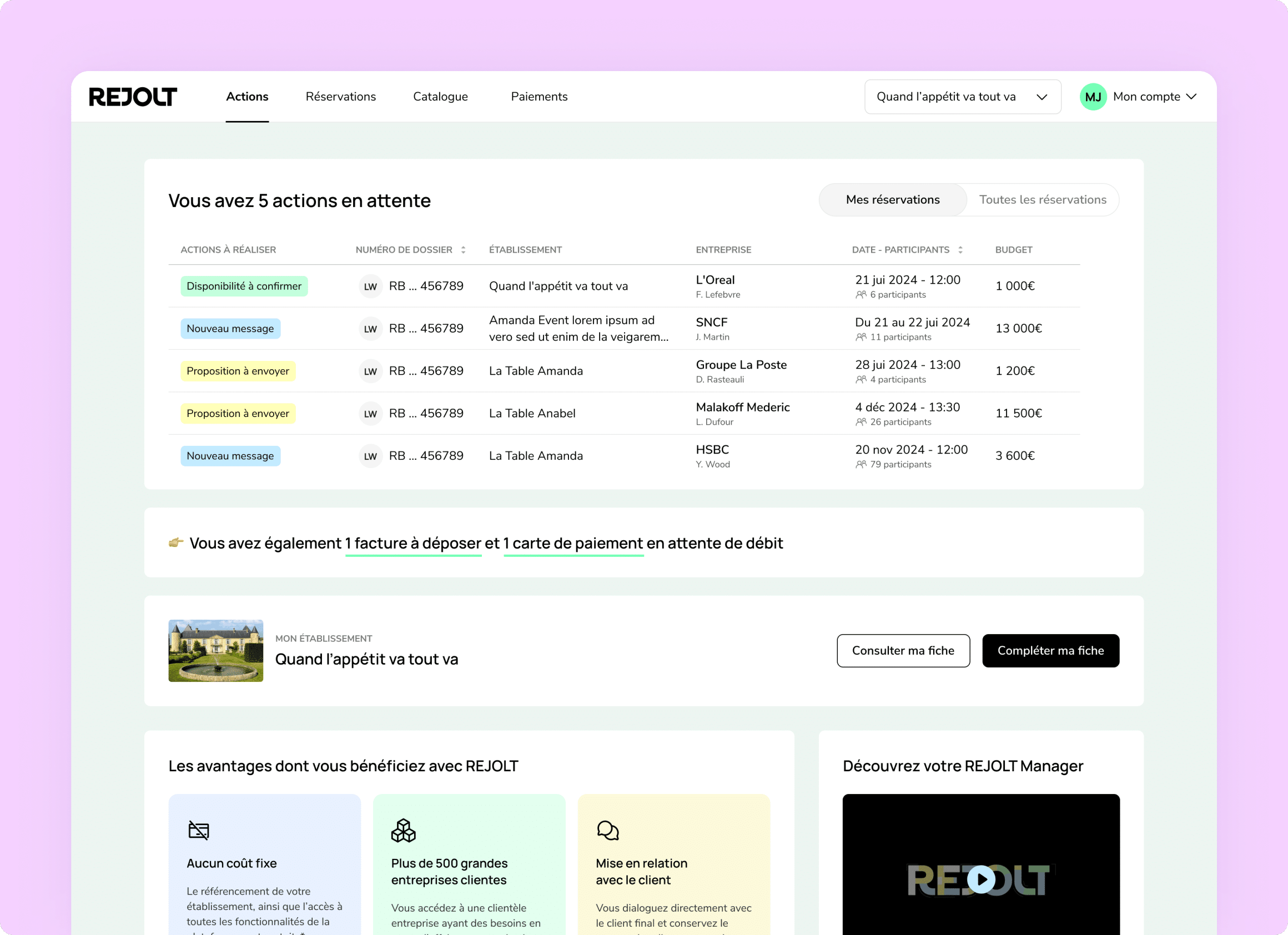
Task: Click Malakoff Mederic company name
Action: pos(743,408)
